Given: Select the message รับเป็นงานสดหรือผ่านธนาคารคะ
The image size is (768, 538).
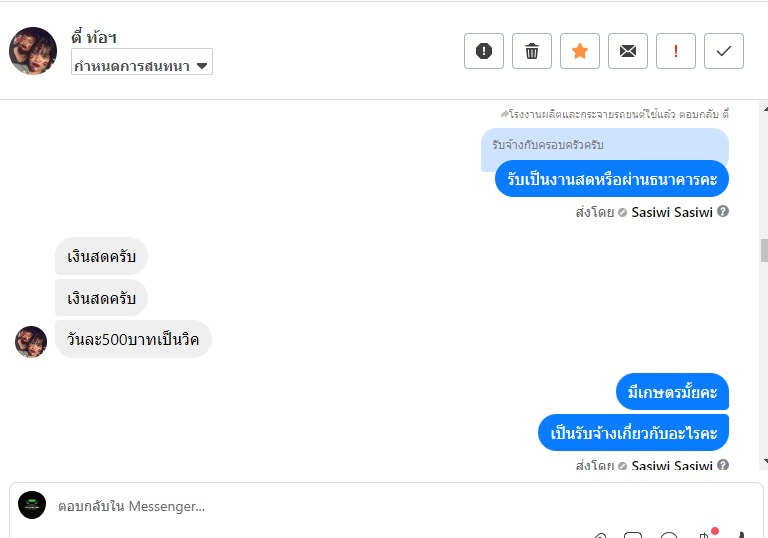Looking at the screenshot, I should [x=611, y=179].
